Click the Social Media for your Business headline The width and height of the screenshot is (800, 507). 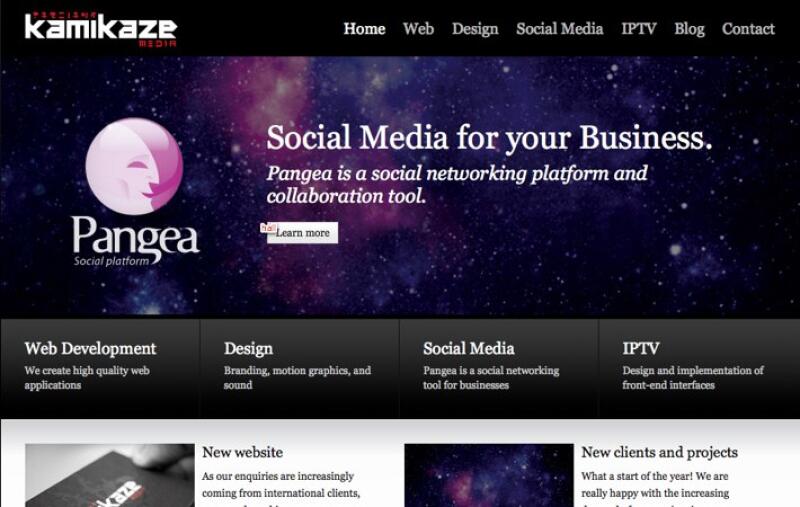pyautogui.click(x=489, y=138)
